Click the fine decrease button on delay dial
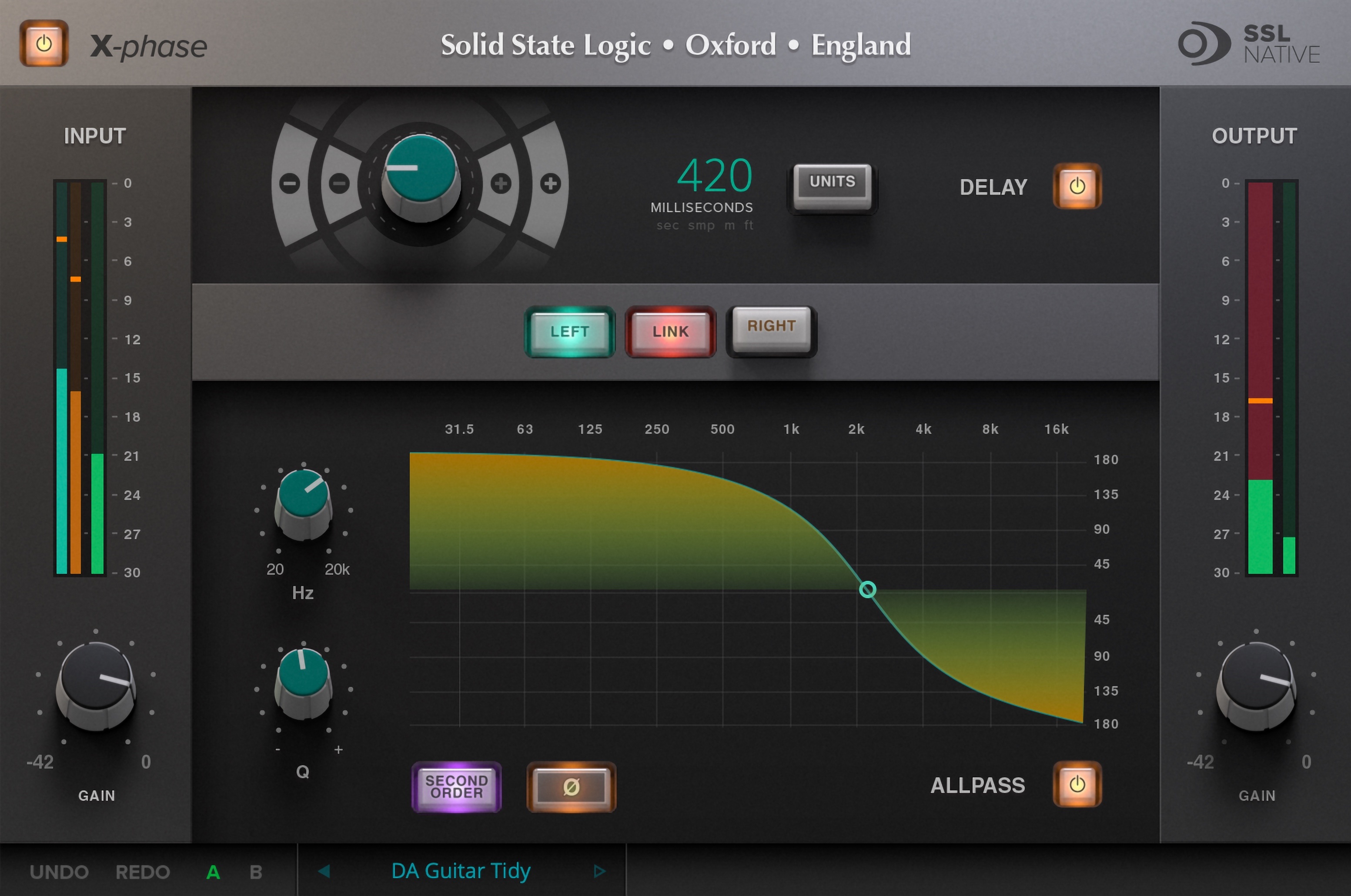Screen dimensions: 1351x896 pos(340,183)
